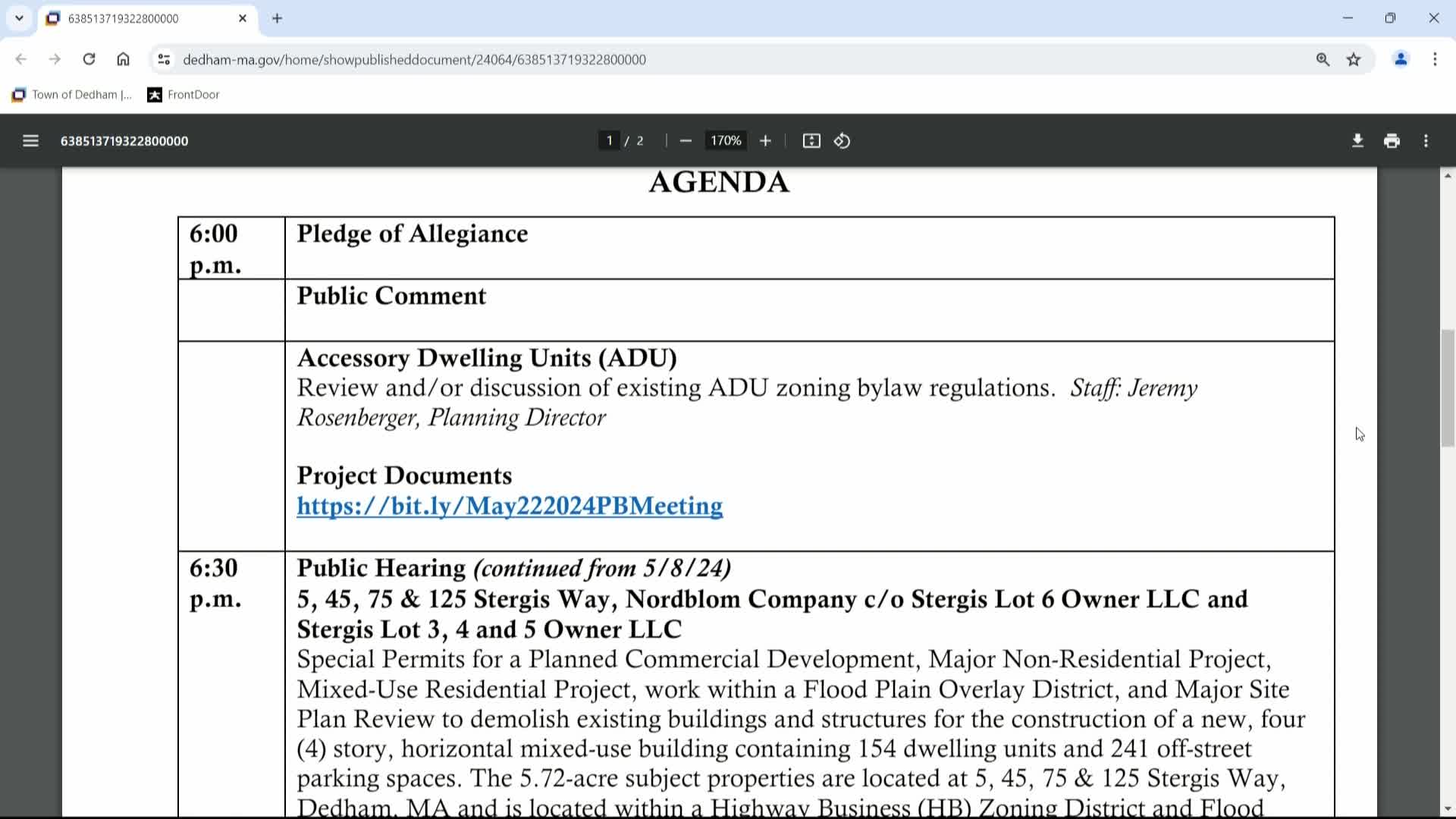The image size is (1456, 819).
Task: Click the page number input field
Action: point(609,141)
